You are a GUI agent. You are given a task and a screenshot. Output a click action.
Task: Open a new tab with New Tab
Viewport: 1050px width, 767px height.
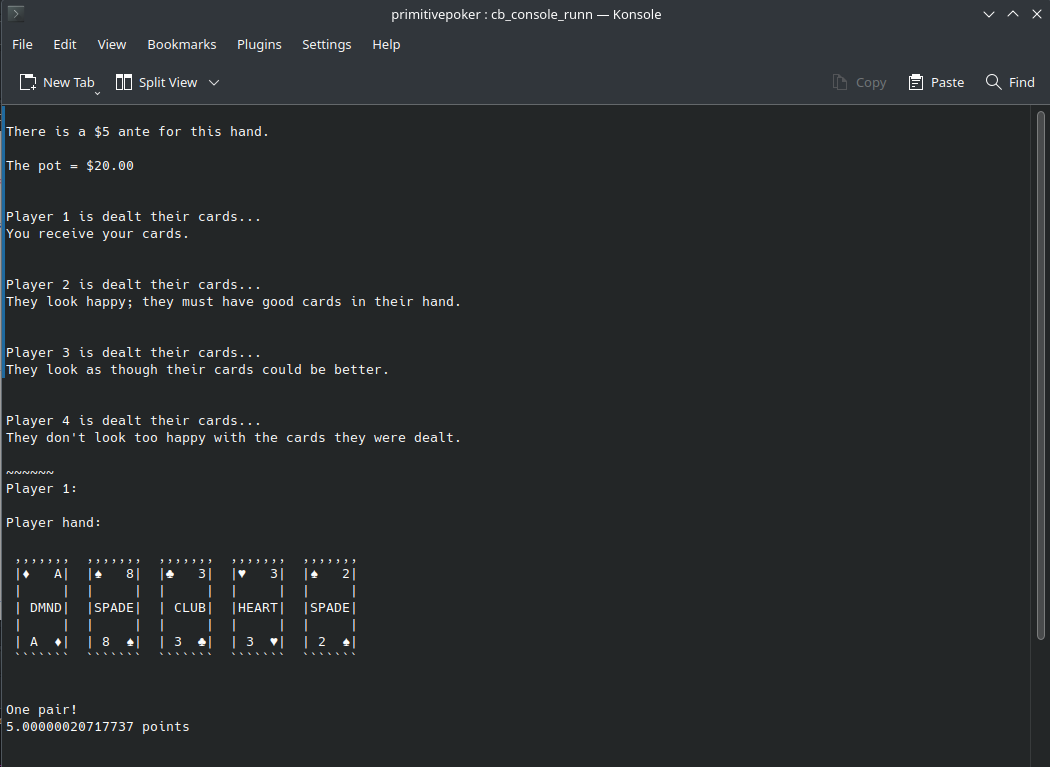click(57, 82)
